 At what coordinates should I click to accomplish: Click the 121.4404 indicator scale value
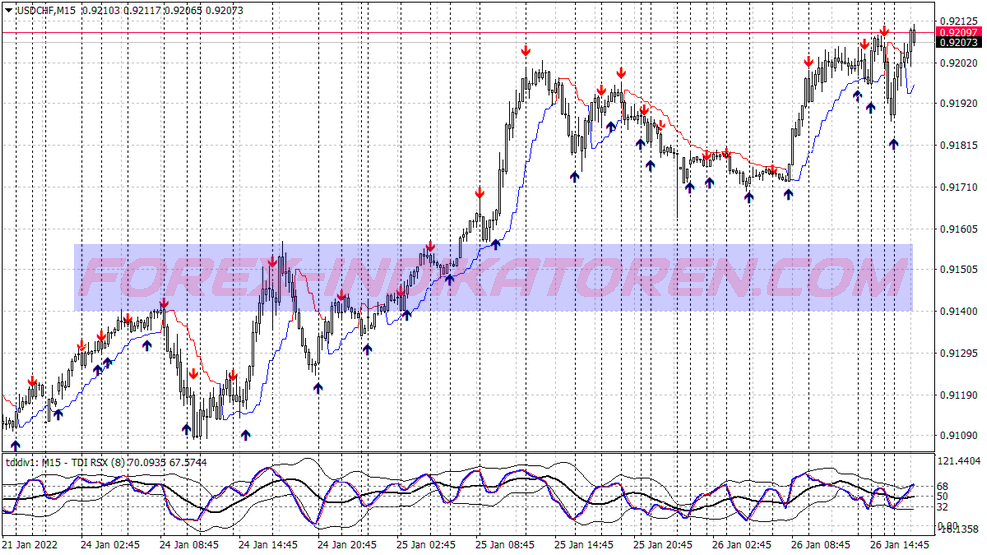pos(959,461)
